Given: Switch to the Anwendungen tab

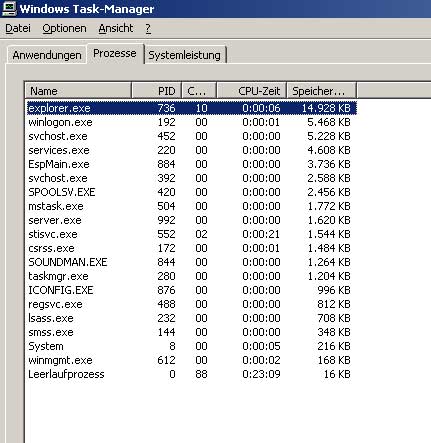Looking at the screenshot, I should 47,55.
